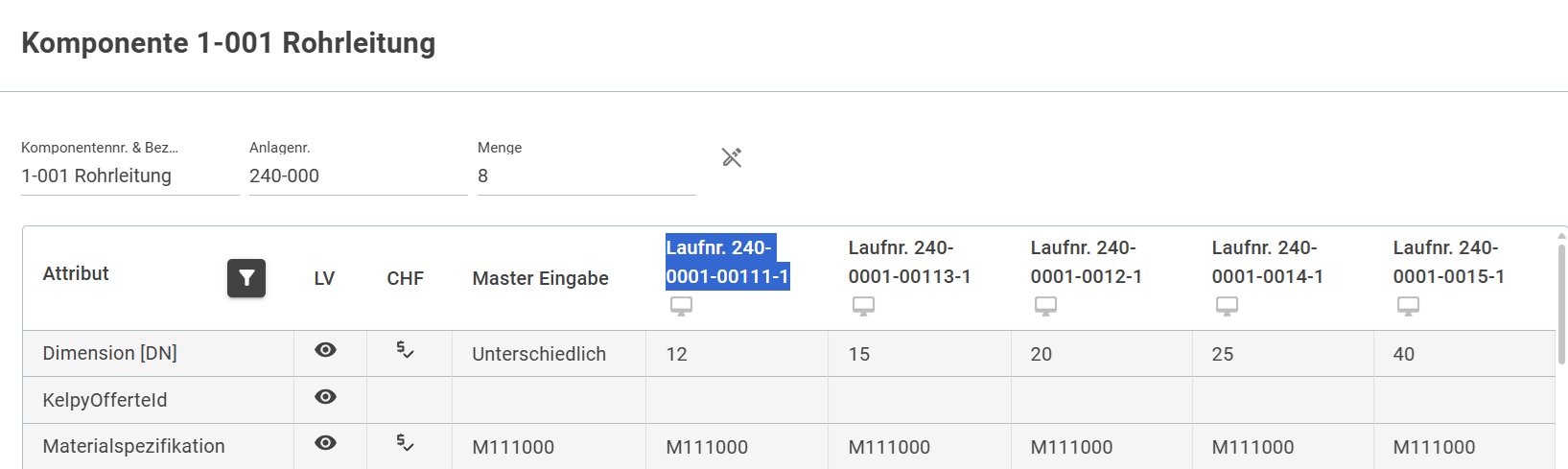Click the ruler-pencil icon next to Menge
This screenshot has width=1568, height=469.
[x=732, y=157]
